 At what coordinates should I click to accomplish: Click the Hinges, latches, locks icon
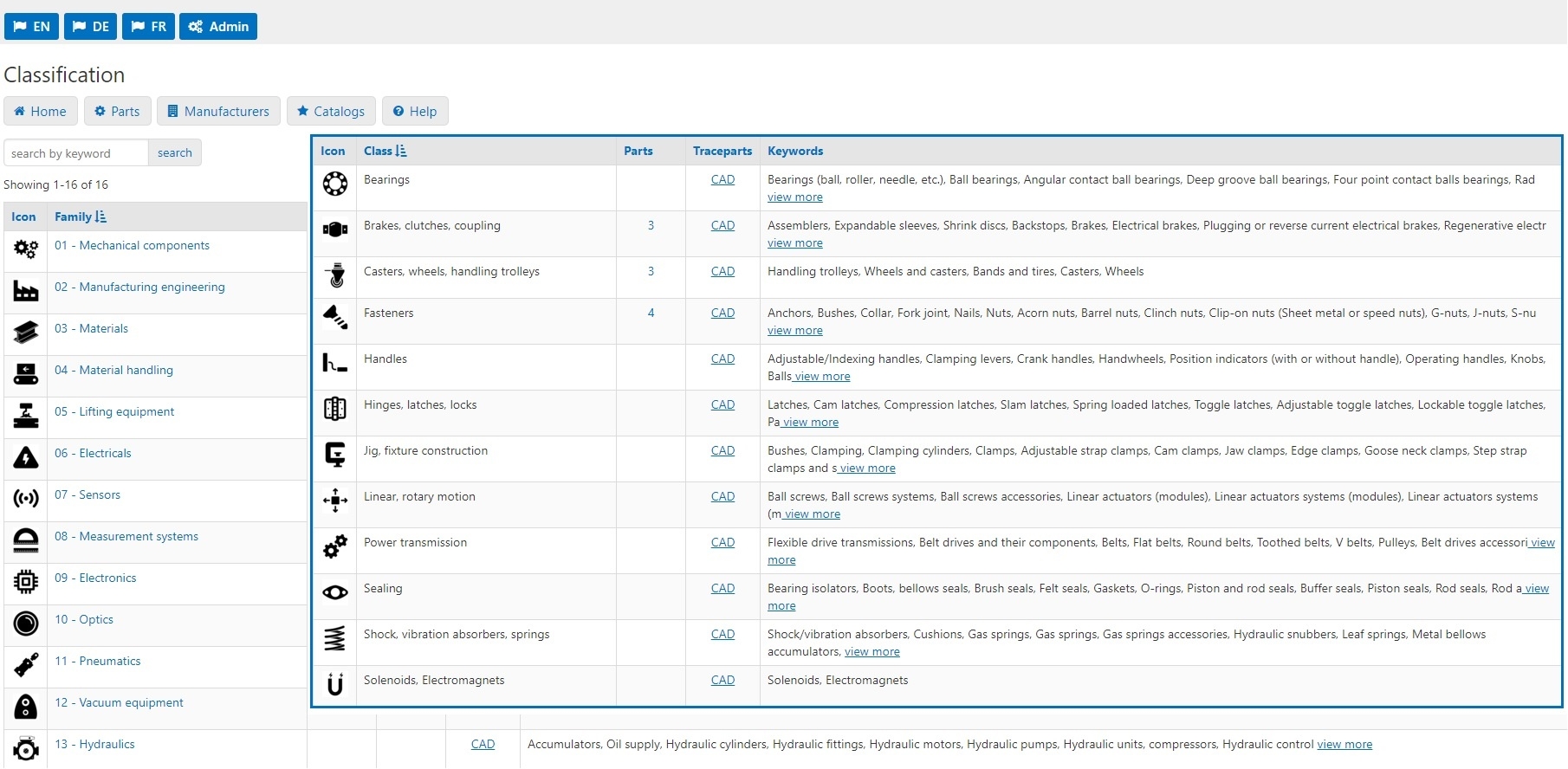click(x=335, y=409)
